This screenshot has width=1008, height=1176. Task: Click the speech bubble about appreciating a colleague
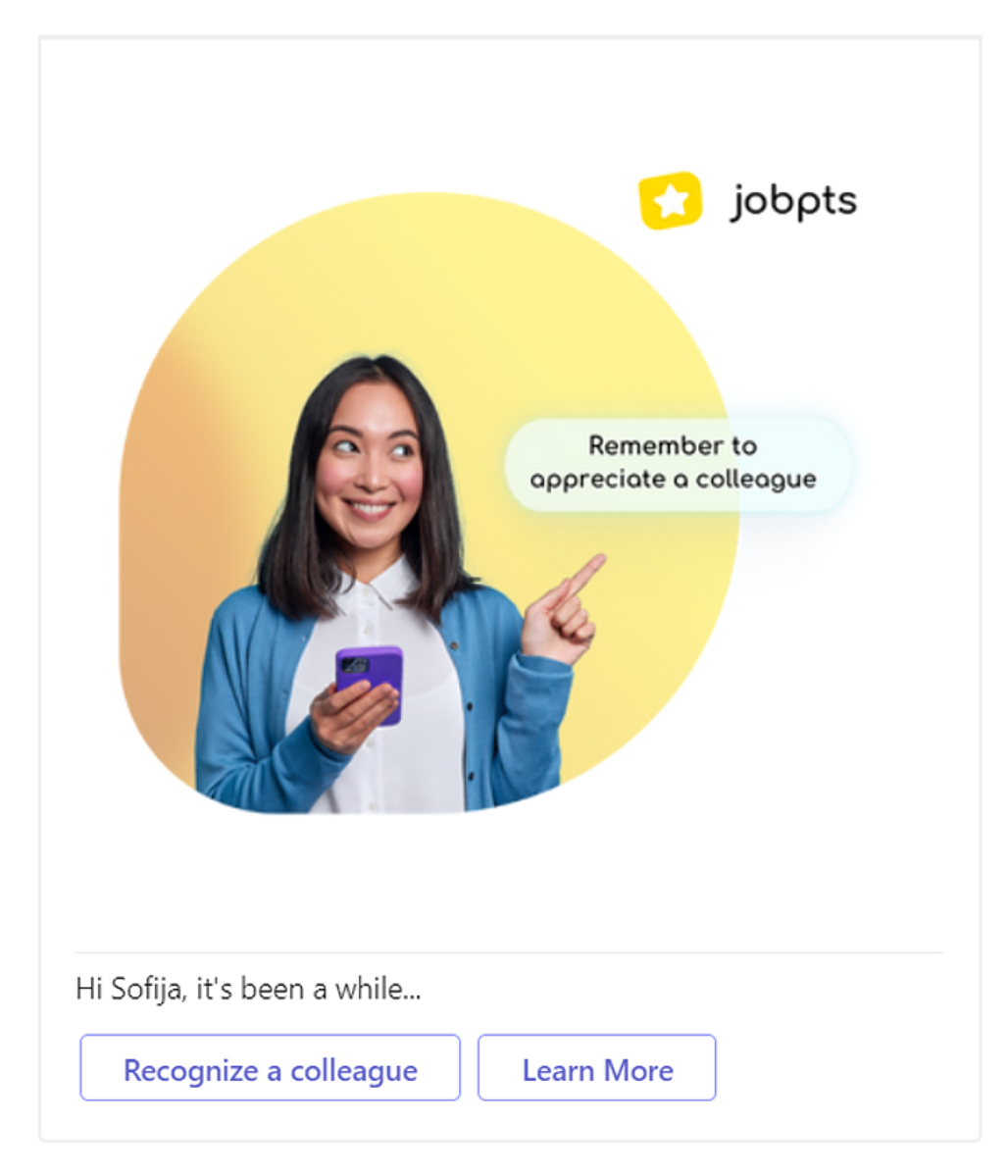point(678,464)
